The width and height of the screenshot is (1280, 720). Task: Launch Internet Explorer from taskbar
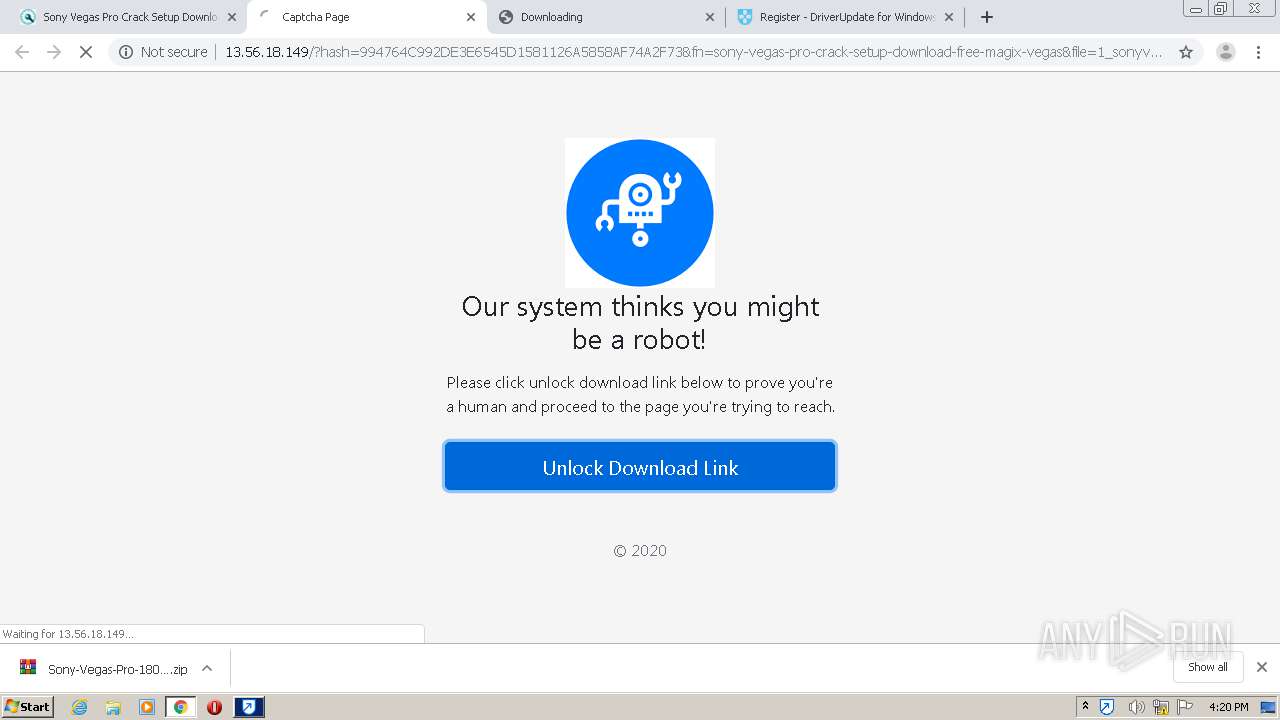[x=80, y=707]
